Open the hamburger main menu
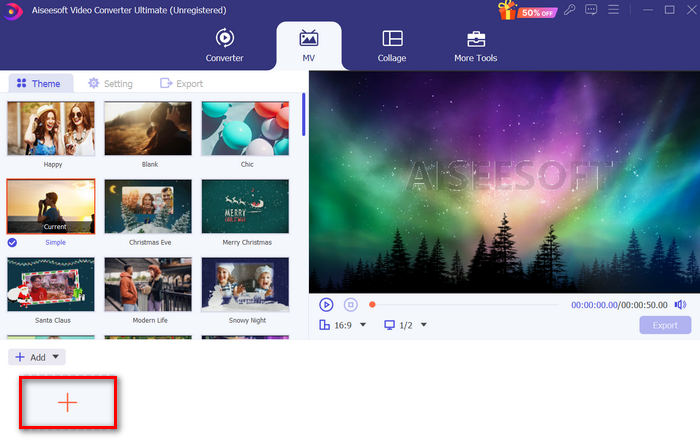 (x=613, y=9)
